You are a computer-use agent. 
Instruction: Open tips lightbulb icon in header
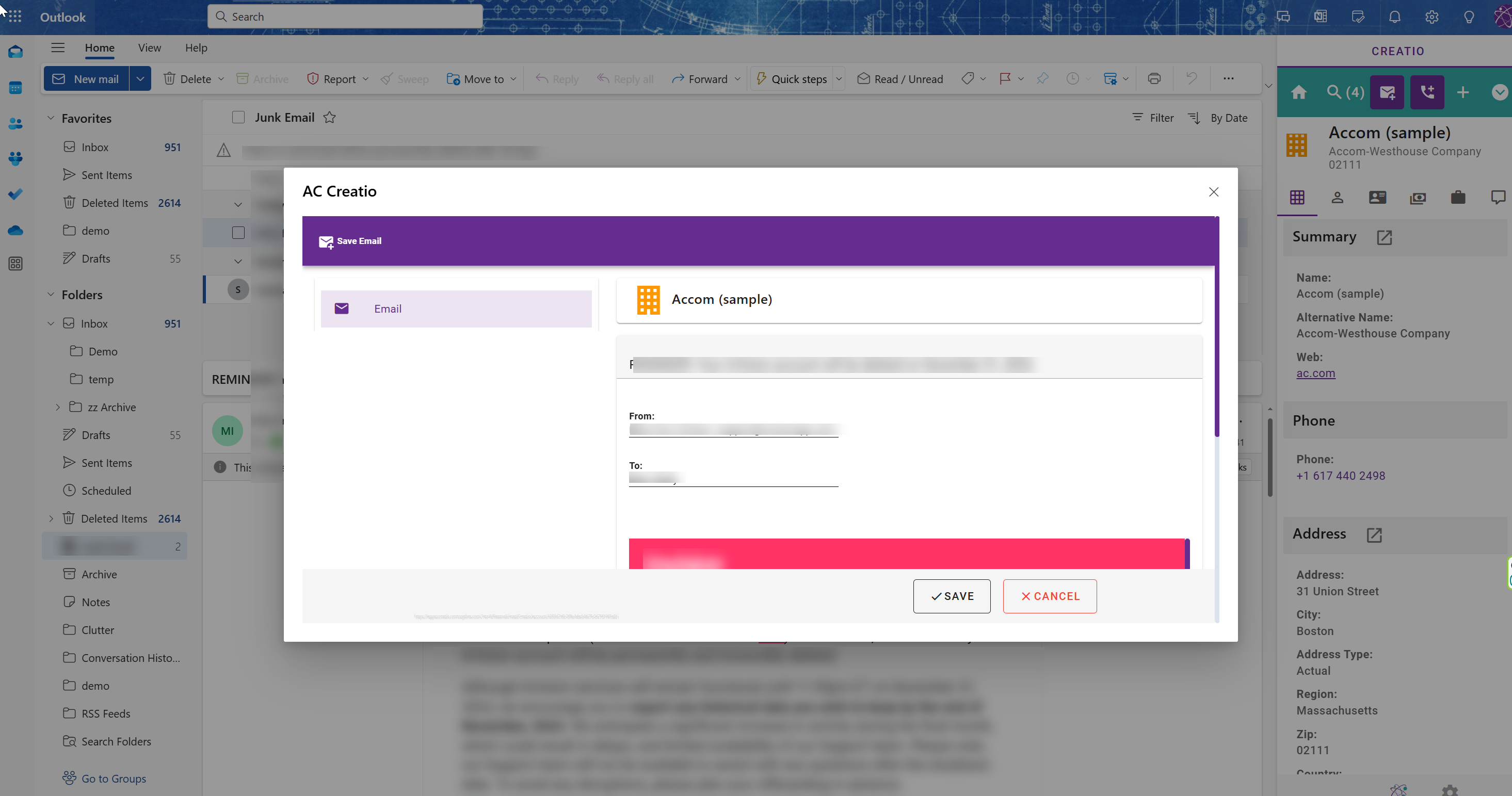(x=1469, y=17)
